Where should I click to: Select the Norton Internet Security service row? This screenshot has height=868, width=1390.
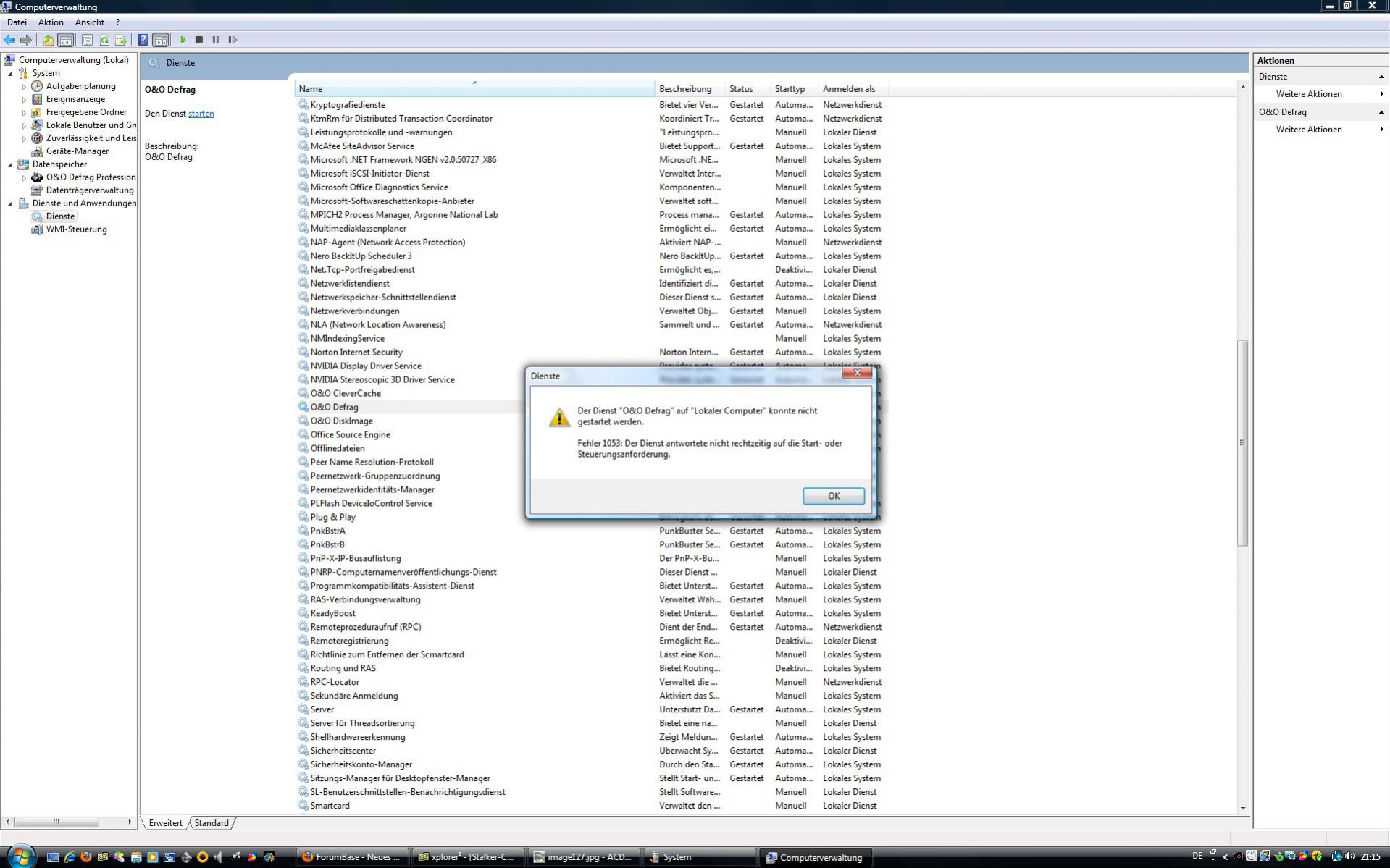click(590, 353)
